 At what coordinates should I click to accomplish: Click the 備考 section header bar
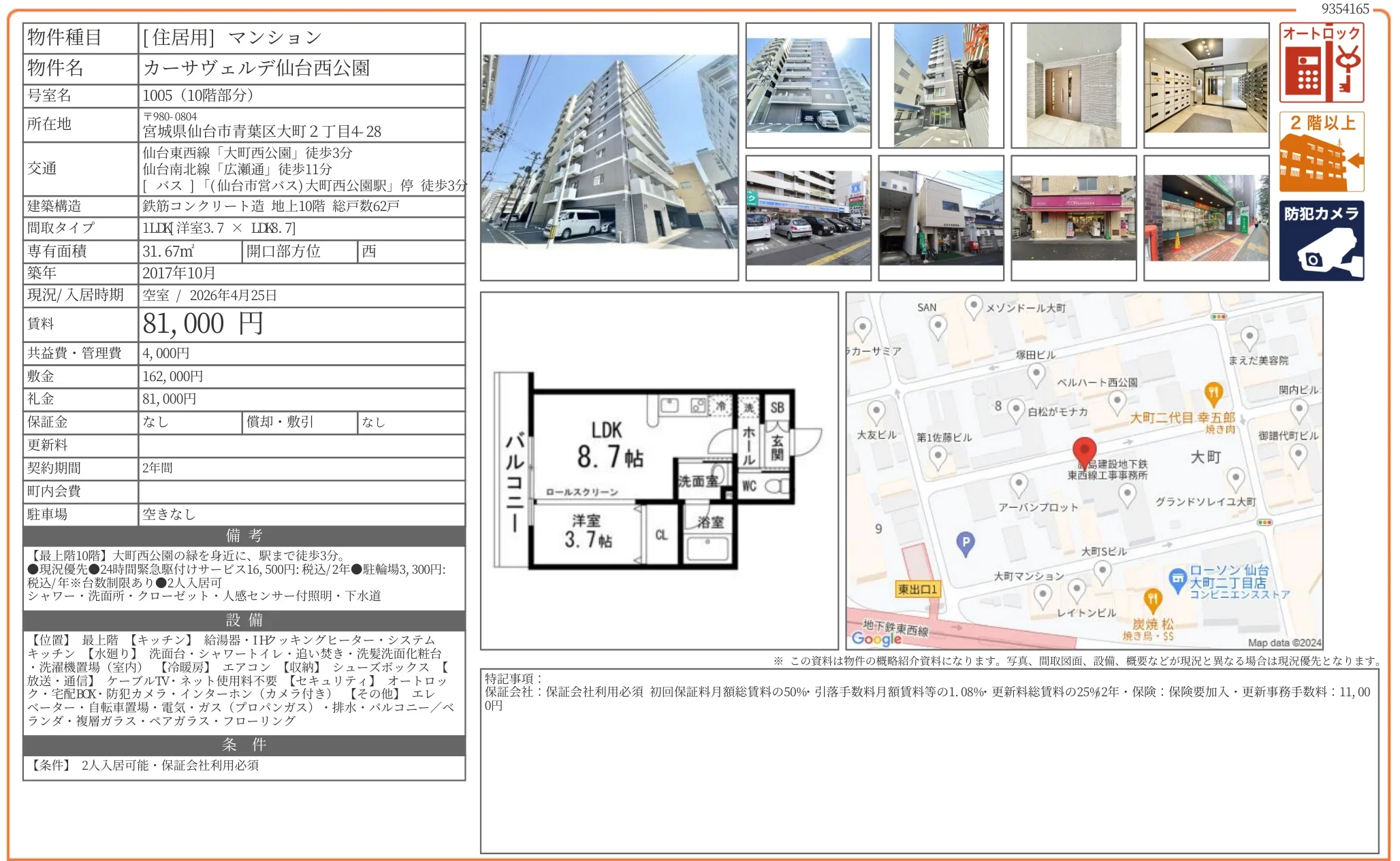coord(244,536)
